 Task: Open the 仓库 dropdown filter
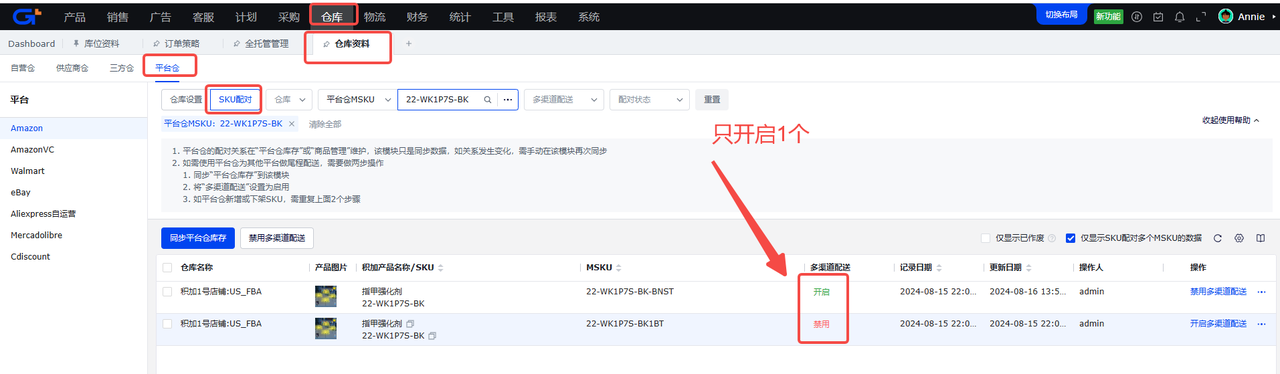tap(289, 100)
